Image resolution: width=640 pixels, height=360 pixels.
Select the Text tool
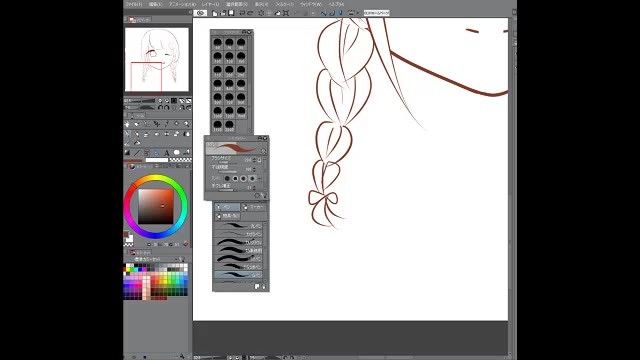tap(167, 153)
